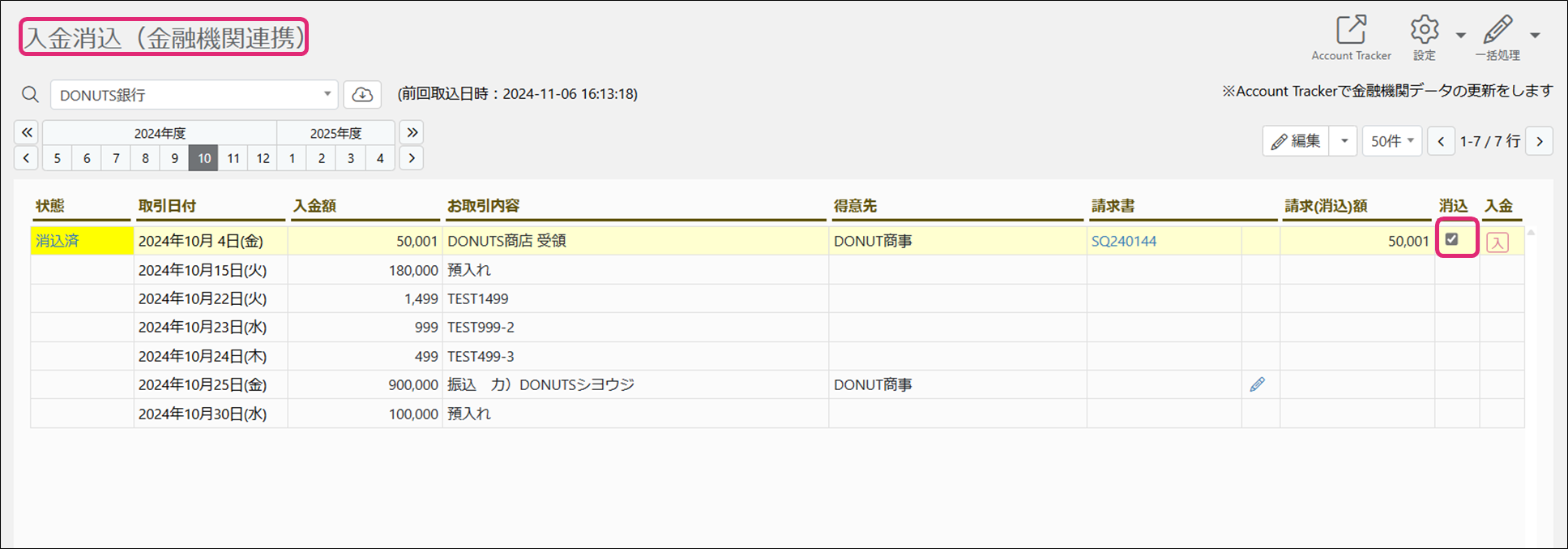Switch to month 9 of 2024年度
1568x549 pixels.
click(x=174, y=158)
